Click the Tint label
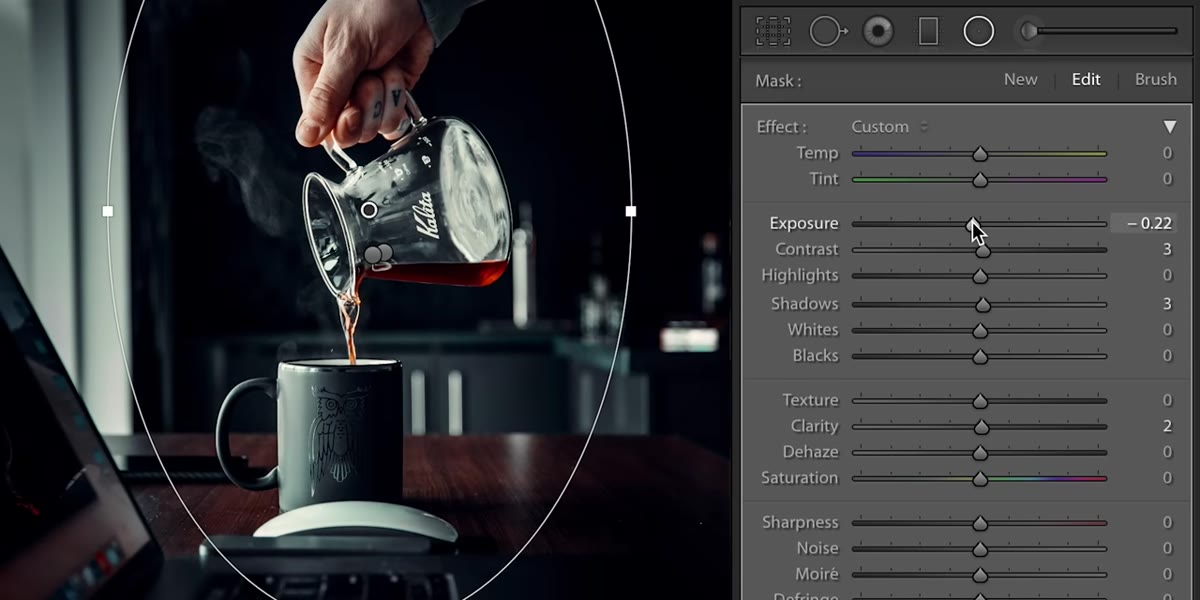 [x=824, y=179]
